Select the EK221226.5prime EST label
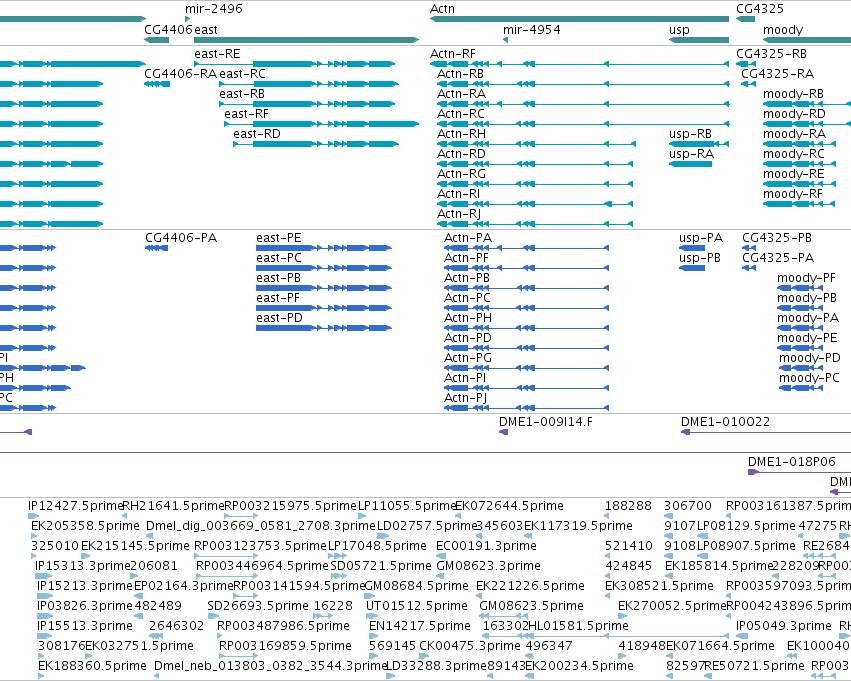The width and height of the screenshot is (851, 681). tap(530, 585)
